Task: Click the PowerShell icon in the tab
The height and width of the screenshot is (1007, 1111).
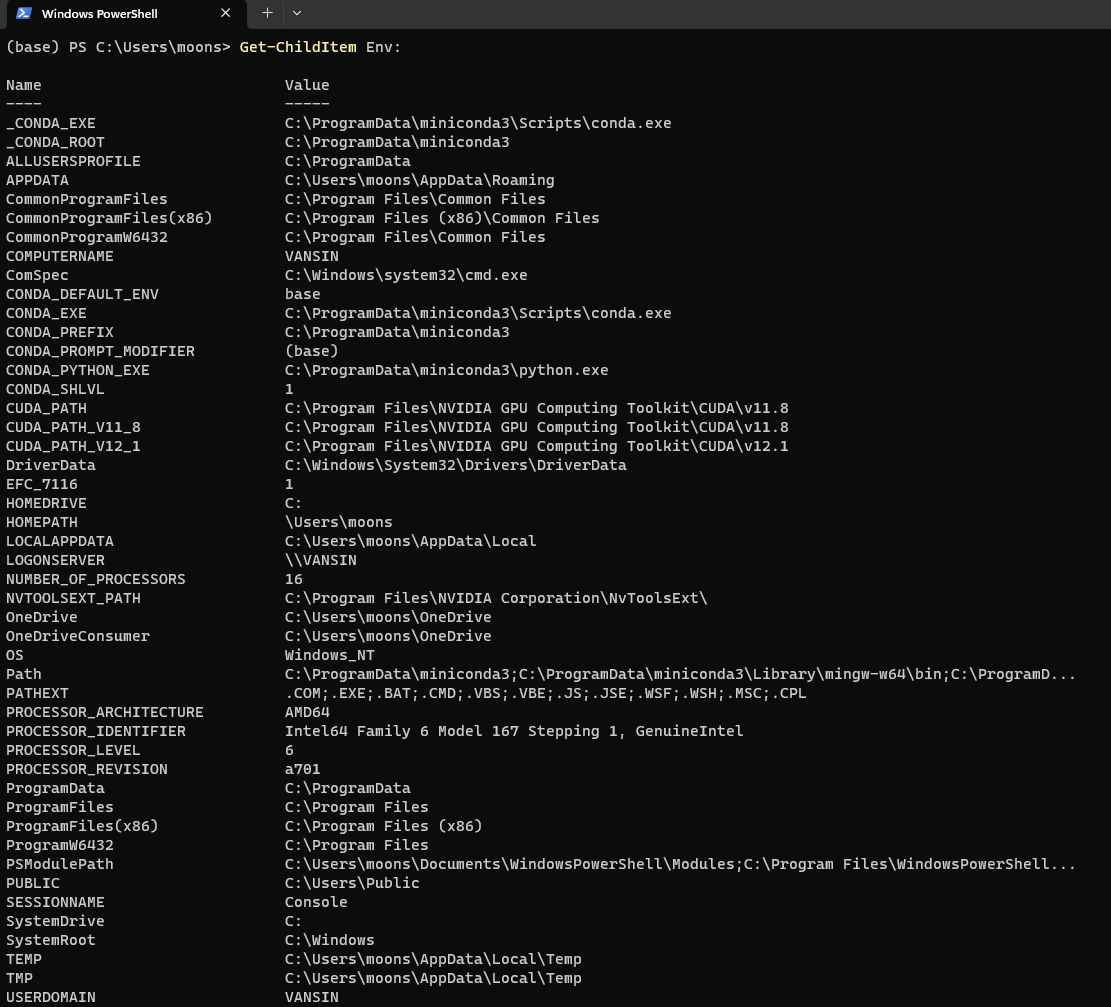Action: [x=23, y=13]
